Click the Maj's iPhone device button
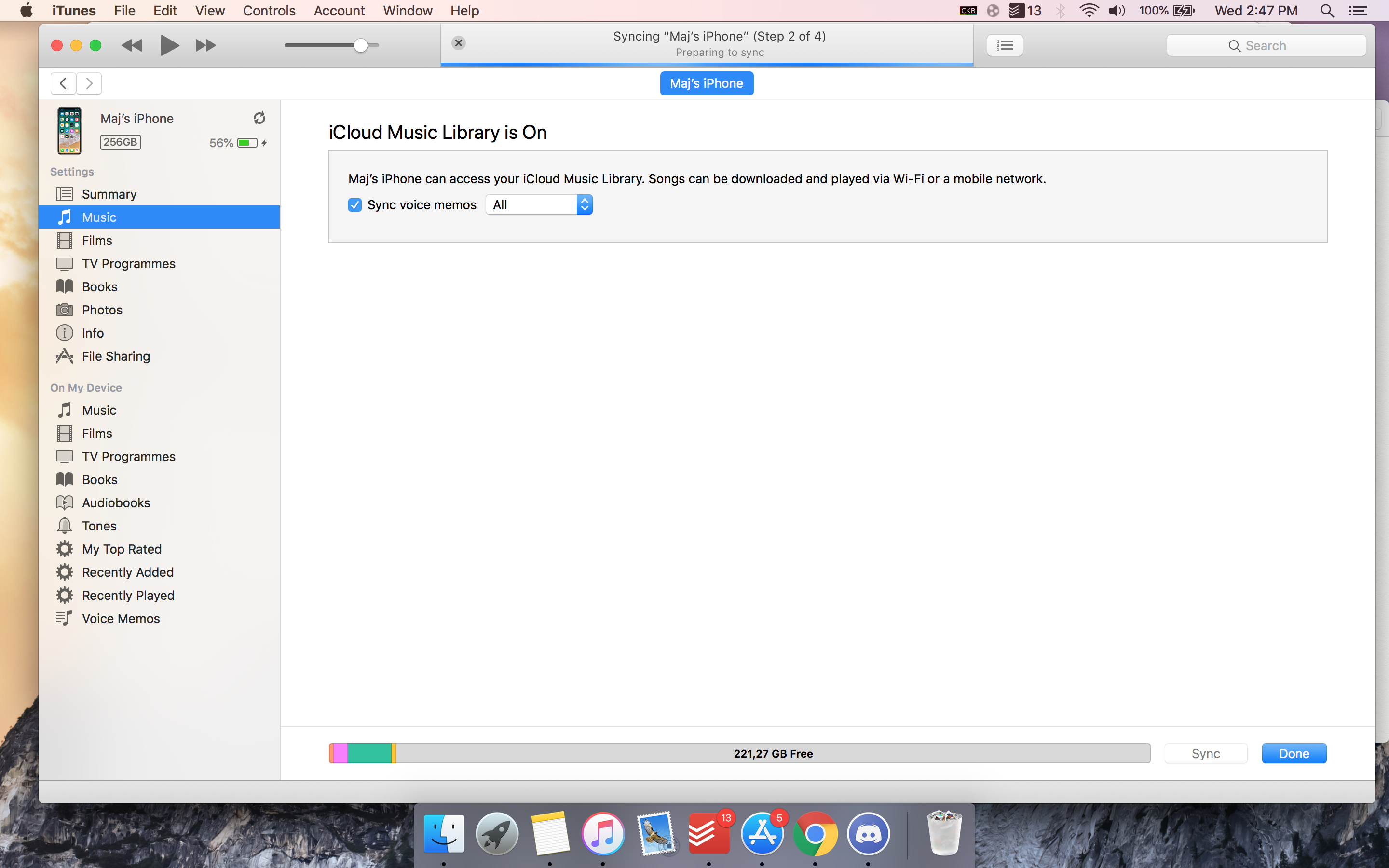This screenshot has height=868, width=1389. tap(706, 83)
